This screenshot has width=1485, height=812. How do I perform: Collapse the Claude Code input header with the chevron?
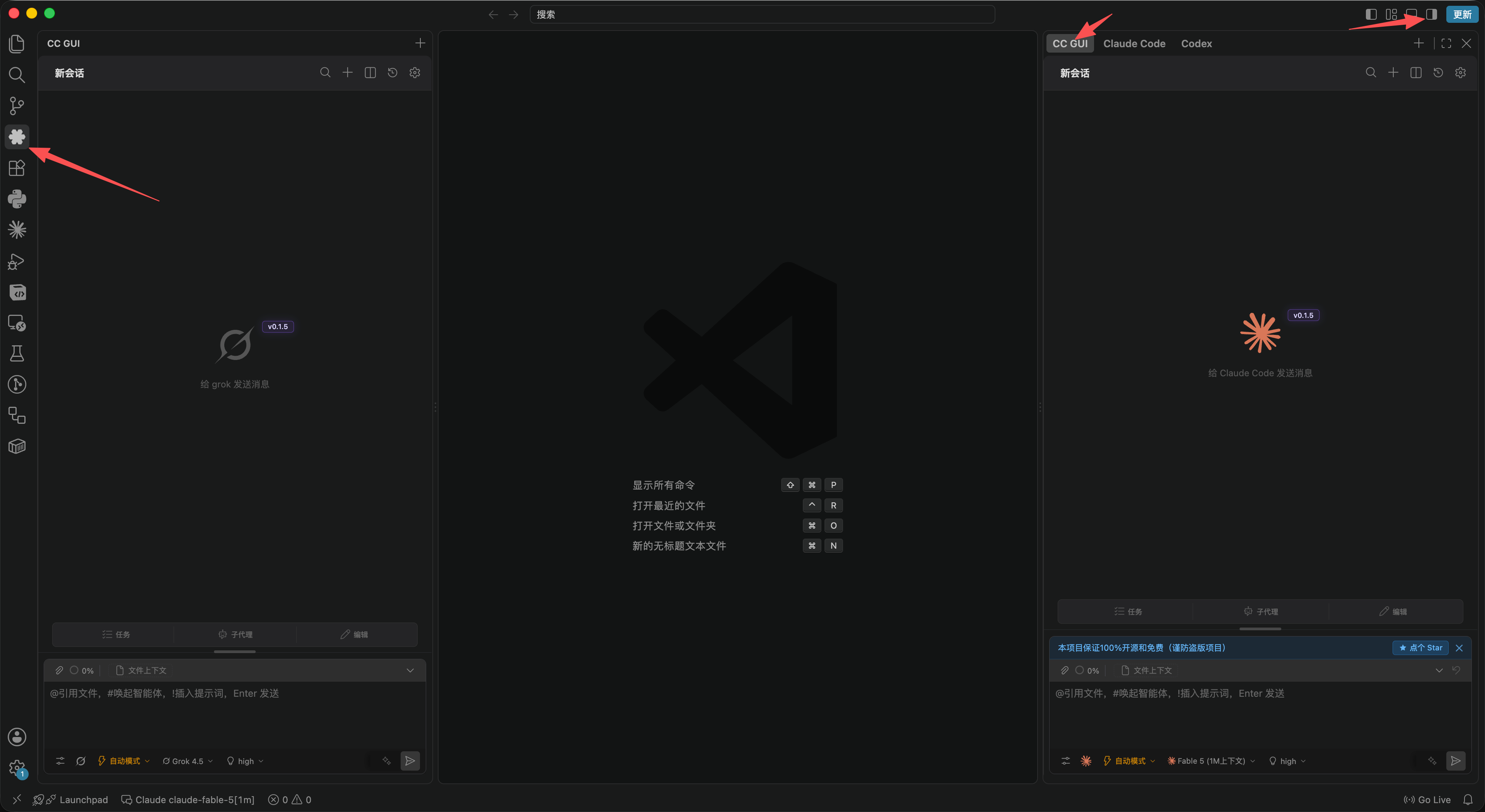tap(1439, 670)
